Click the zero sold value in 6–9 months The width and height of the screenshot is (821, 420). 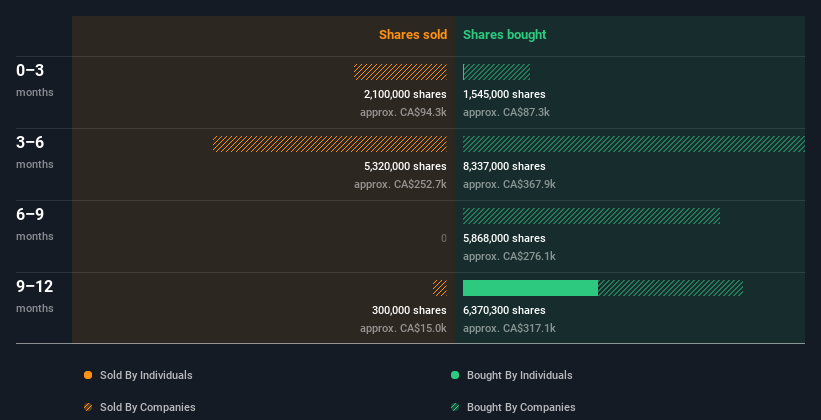pyautogui.click(x=444, y=238)
